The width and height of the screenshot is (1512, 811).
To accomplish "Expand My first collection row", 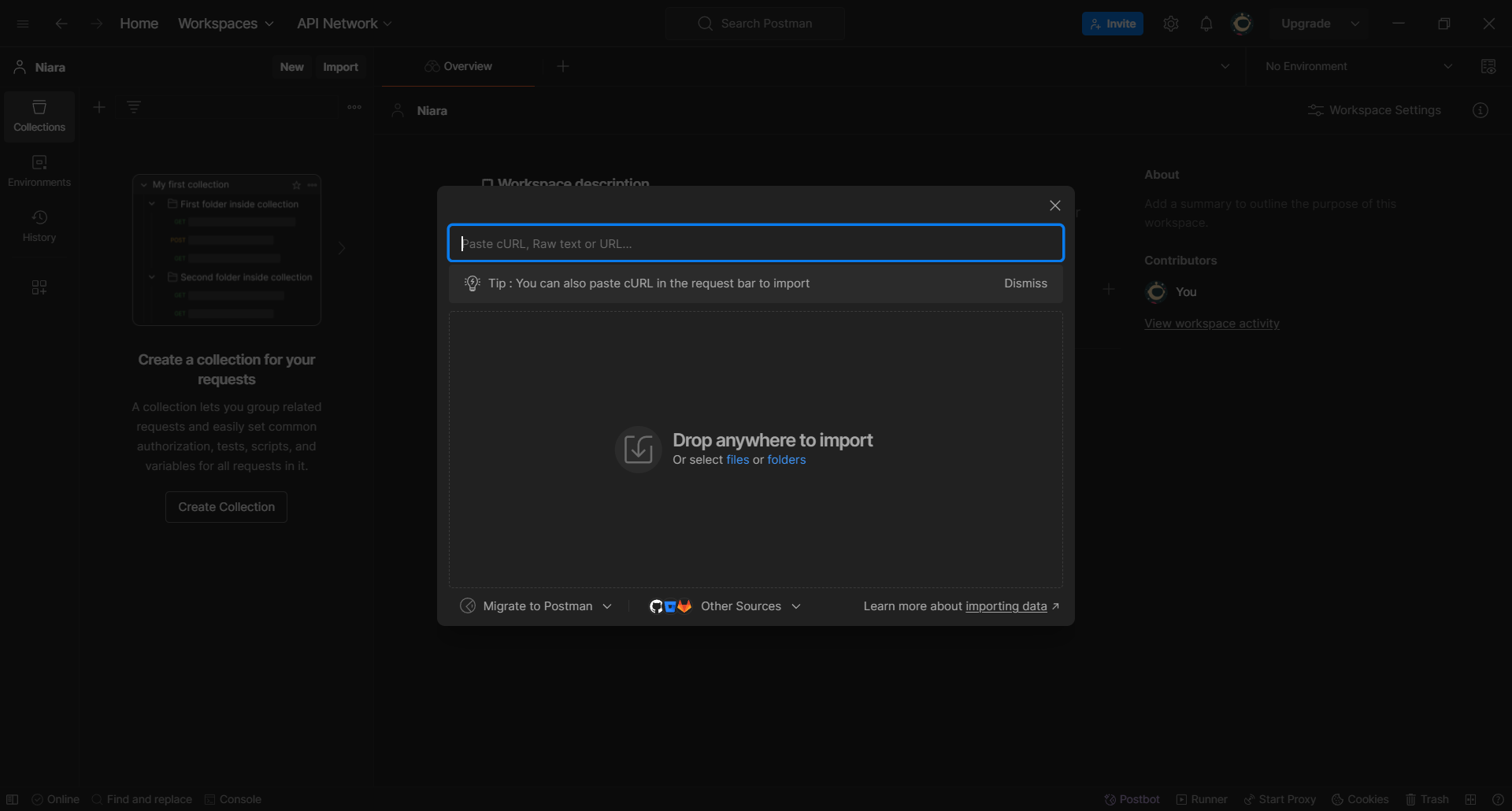I will coord(144,184).
